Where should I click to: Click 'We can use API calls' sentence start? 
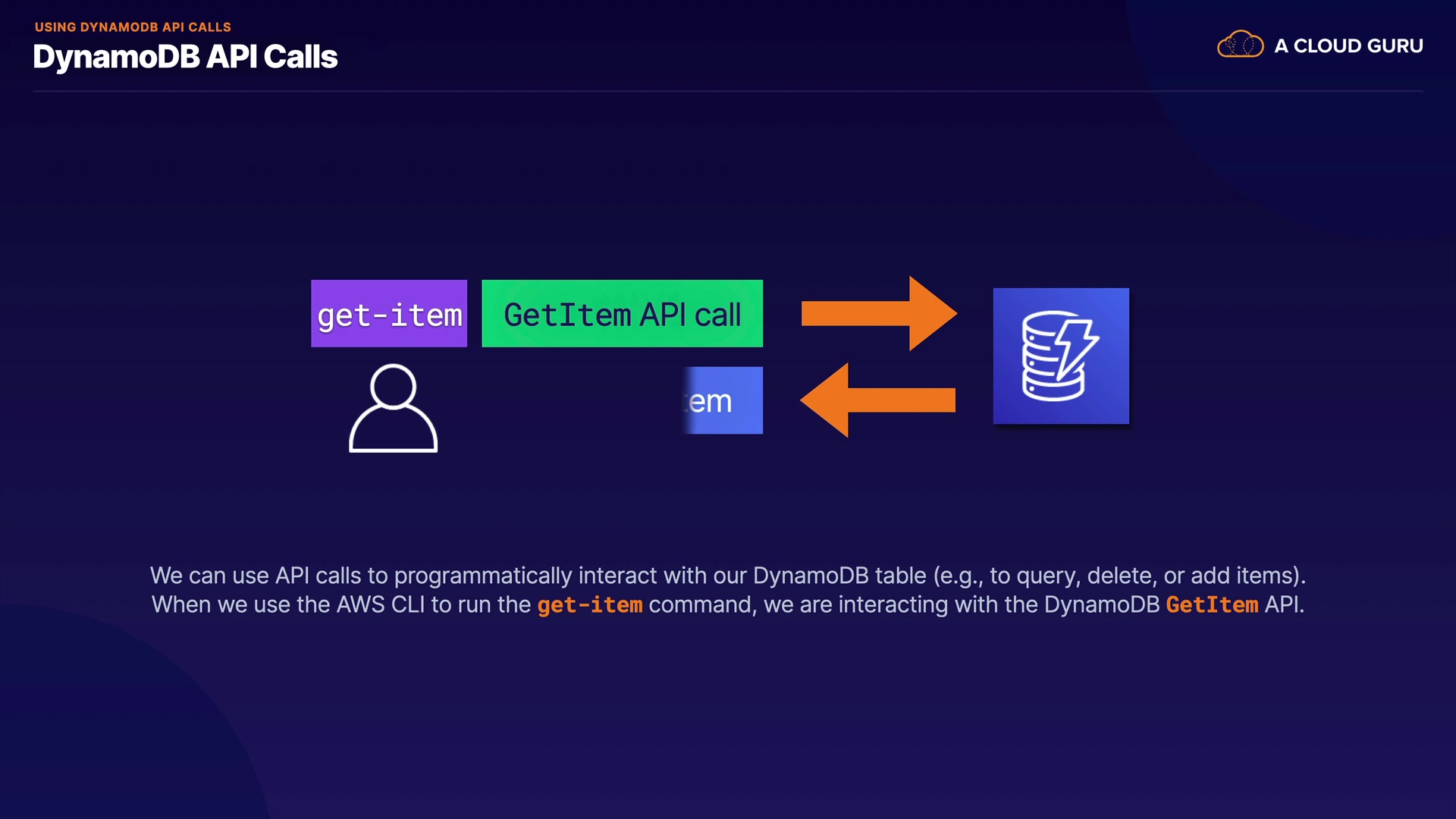tap(256, 576)
